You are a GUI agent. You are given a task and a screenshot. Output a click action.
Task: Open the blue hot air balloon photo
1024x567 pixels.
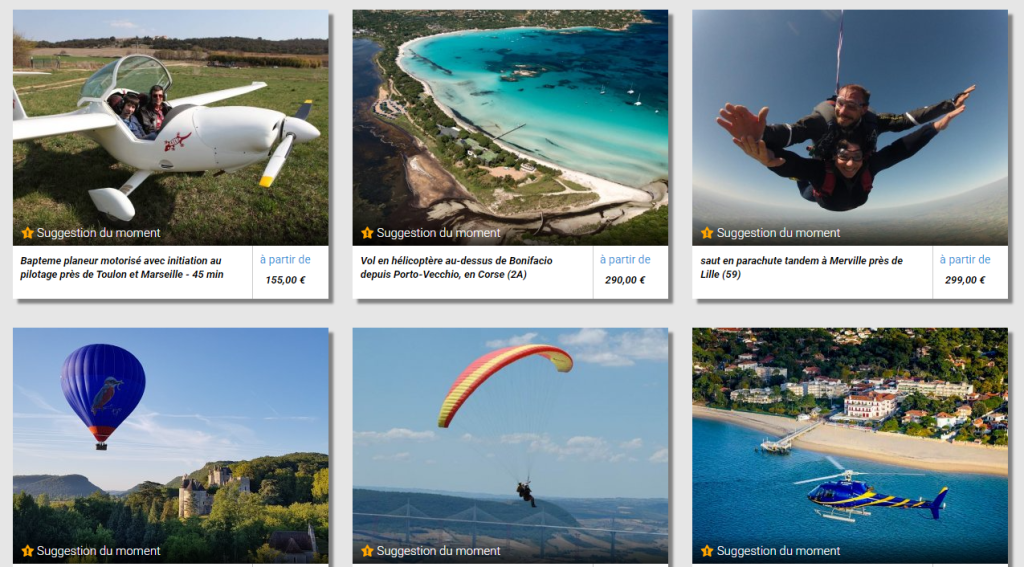[x=170, y=446]
